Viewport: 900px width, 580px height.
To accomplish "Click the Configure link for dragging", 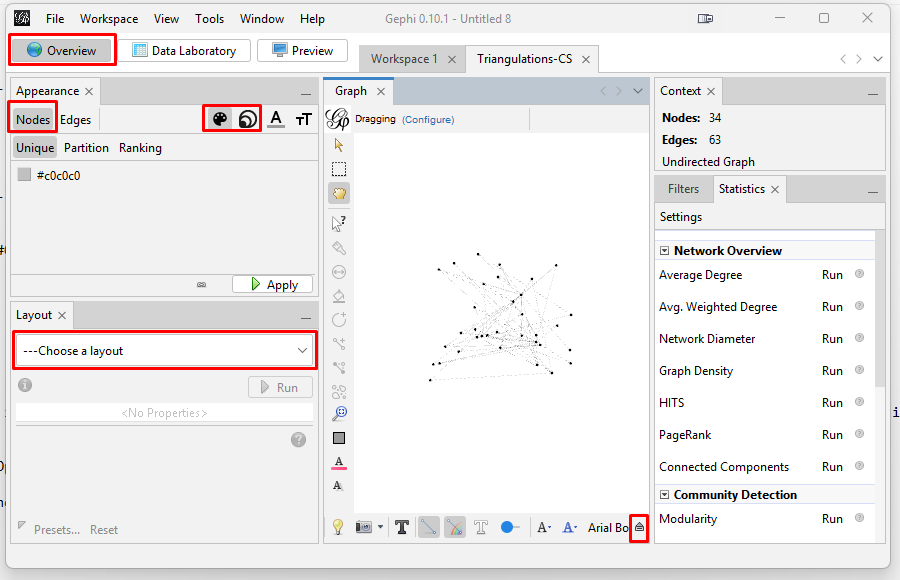I will 428,120.
